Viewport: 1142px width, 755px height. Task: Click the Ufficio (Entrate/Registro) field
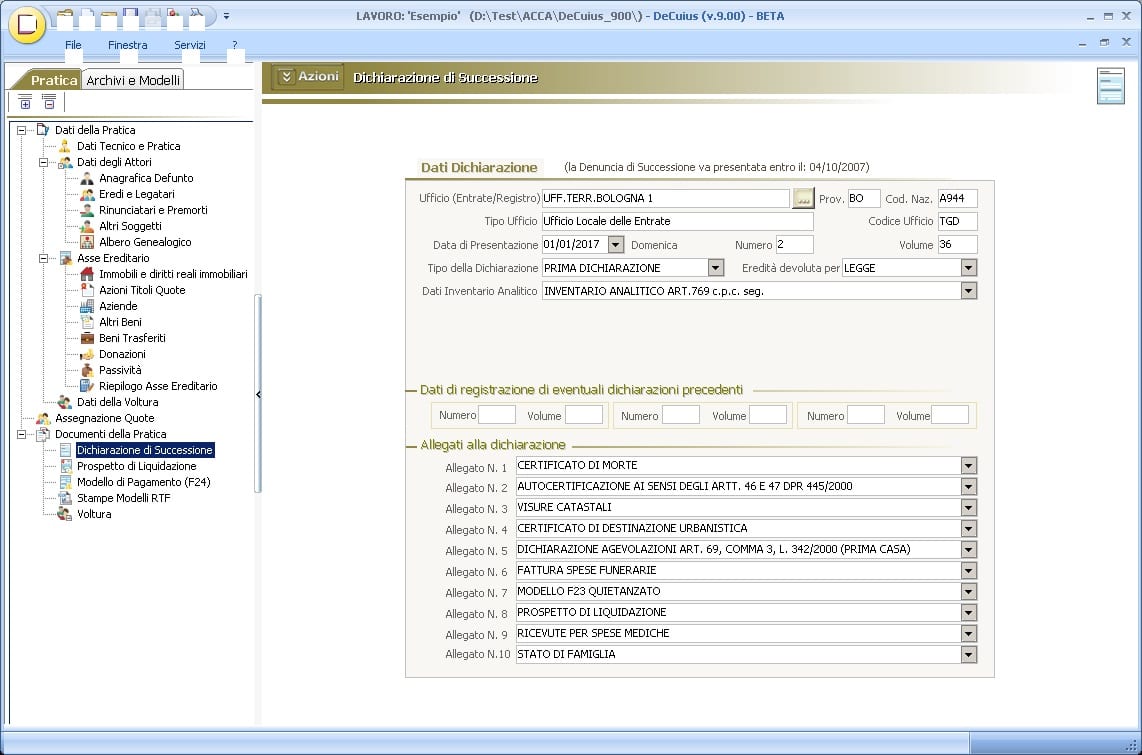coord(666,198)
